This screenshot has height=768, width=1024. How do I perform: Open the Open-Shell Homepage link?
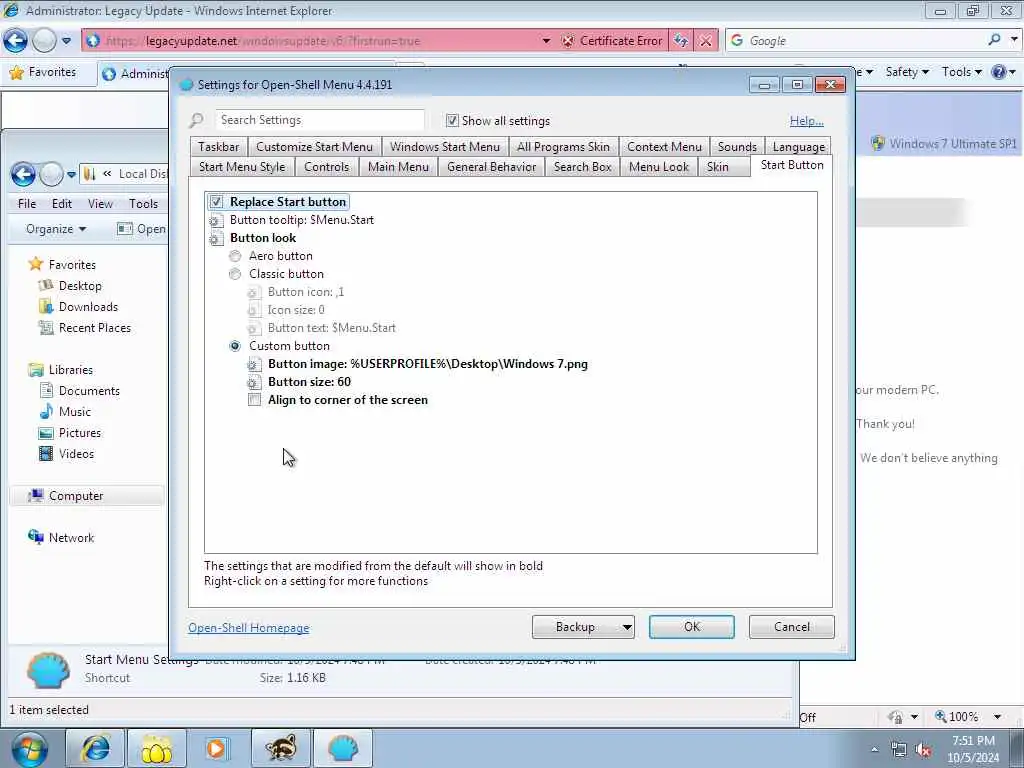249,628
